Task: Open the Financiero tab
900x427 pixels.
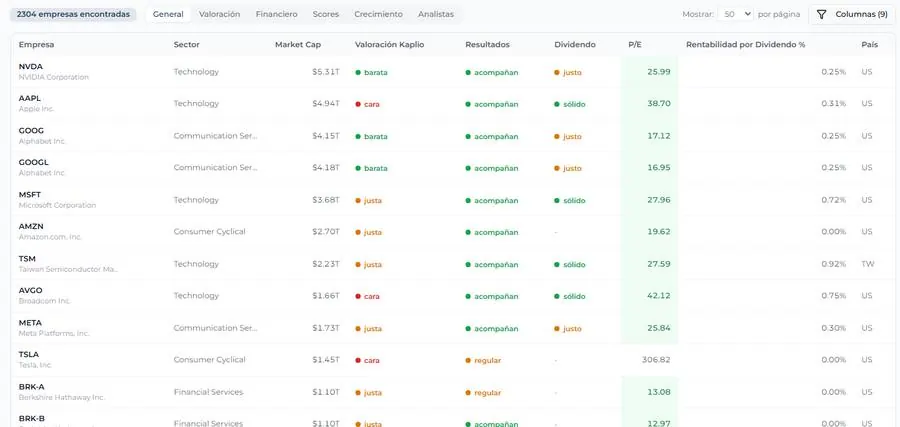Action: (x=277, y=14)
